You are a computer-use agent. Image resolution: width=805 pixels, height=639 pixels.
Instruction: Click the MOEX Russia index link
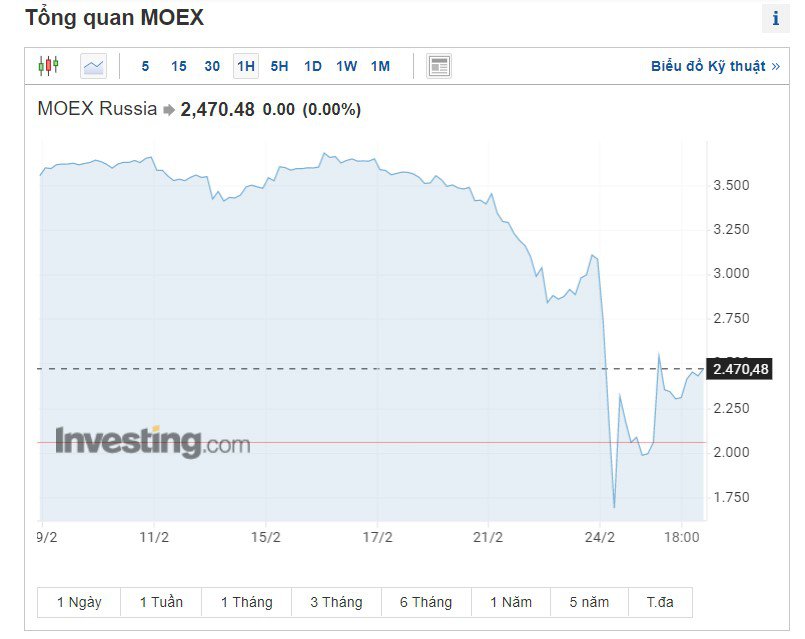pos(96,109)
